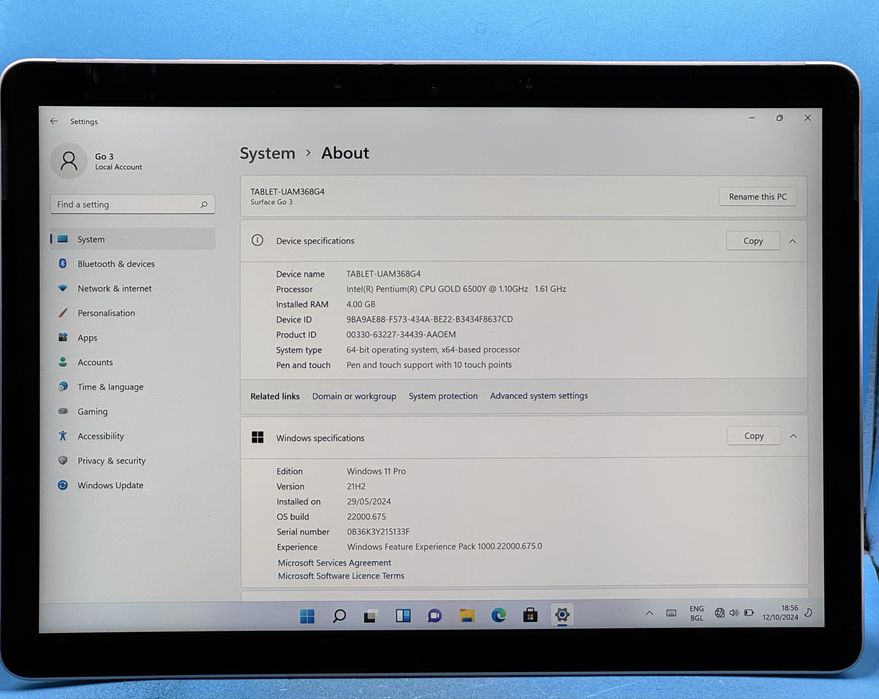Select System in the sidebar
879x699 pixels.
(132, 239)
